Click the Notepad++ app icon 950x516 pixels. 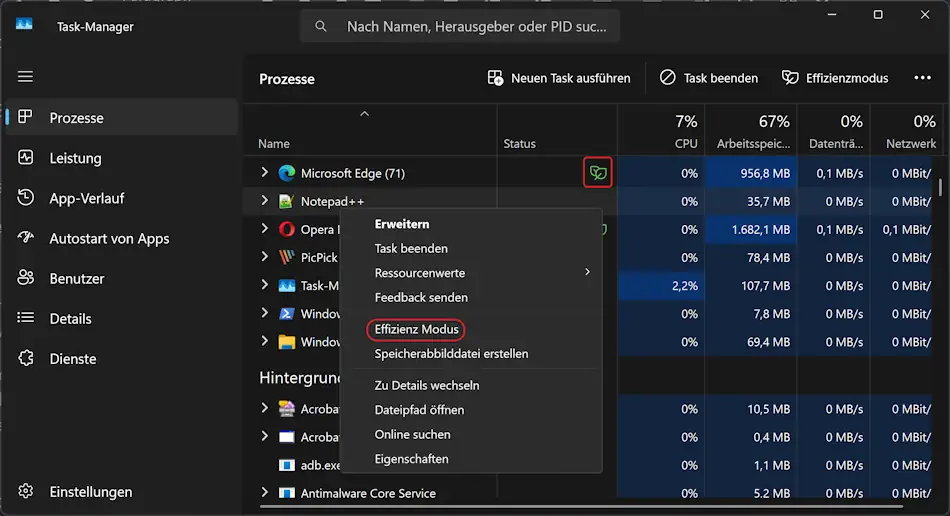286,201
